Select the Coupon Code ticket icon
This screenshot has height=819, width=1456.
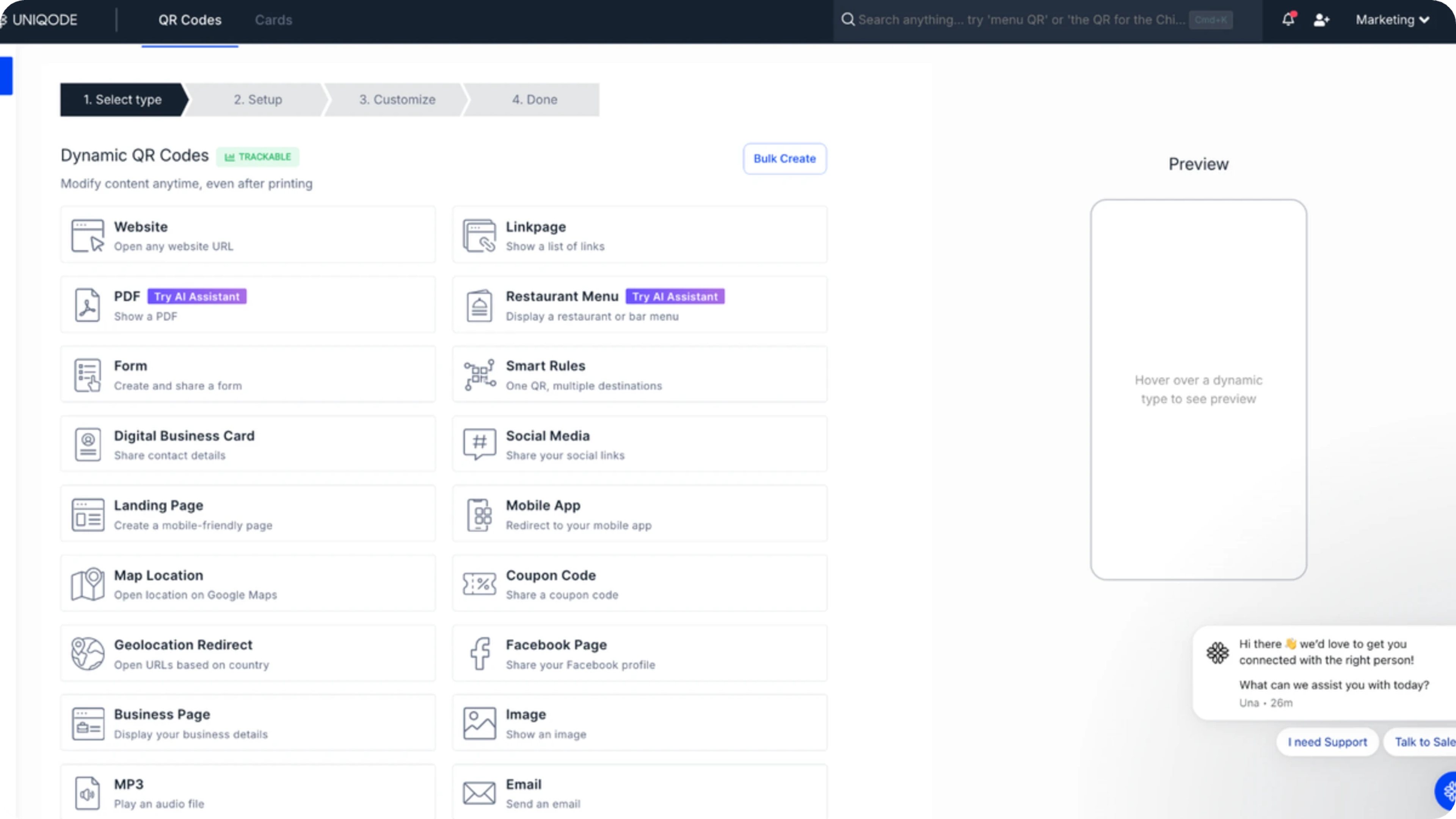pos(479,584)
